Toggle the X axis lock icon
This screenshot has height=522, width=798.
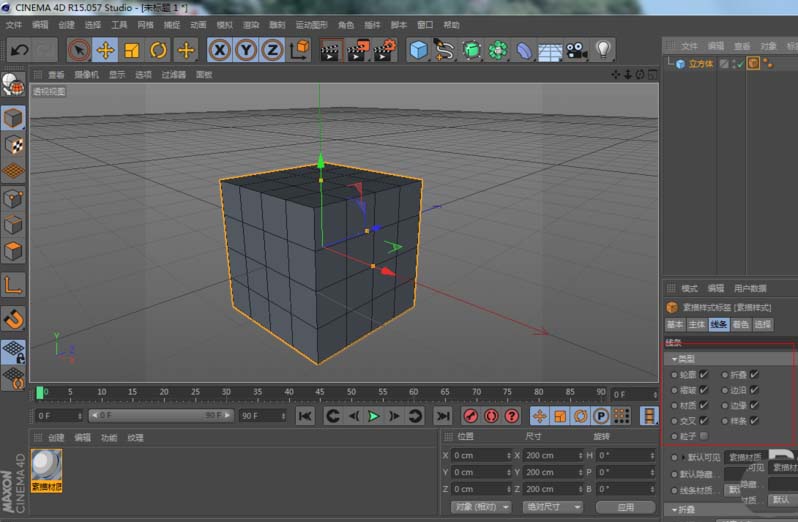(x=219, y=50)
